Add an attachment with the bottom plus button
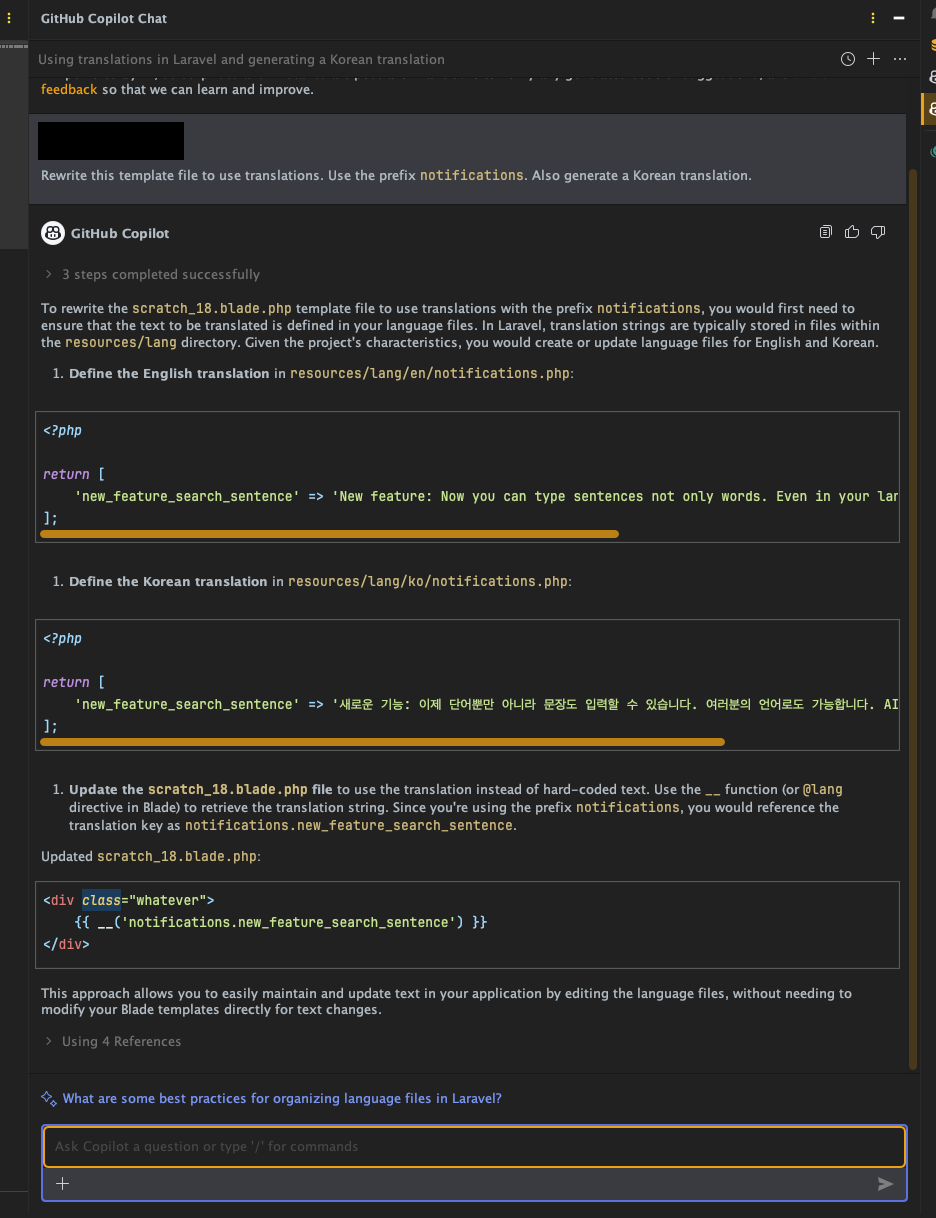Screen dimensions: 936x1218 click(62, 1184)
